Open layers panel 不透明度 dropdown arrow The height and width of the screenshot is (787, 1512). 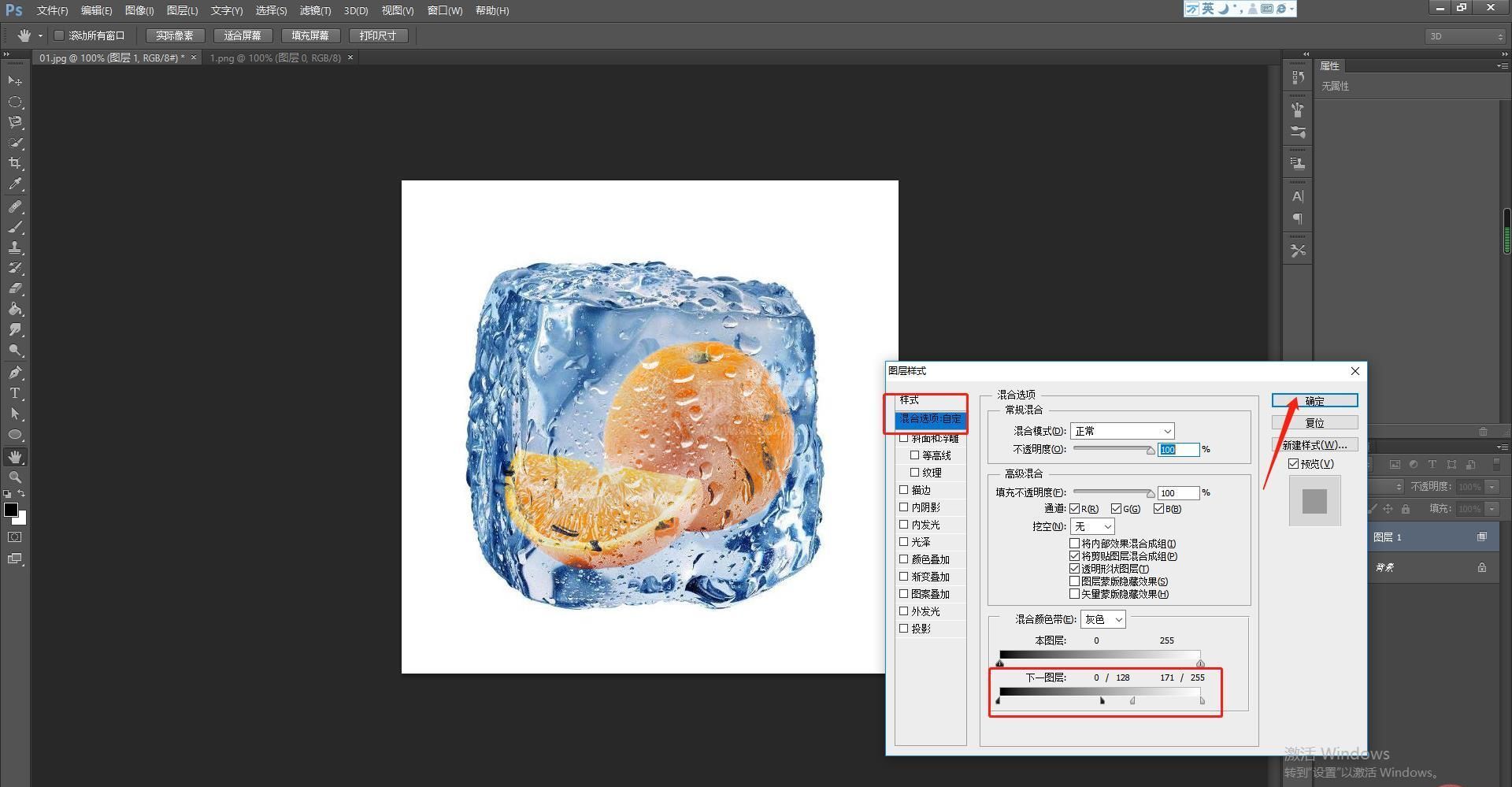(x=1492, y=487)
